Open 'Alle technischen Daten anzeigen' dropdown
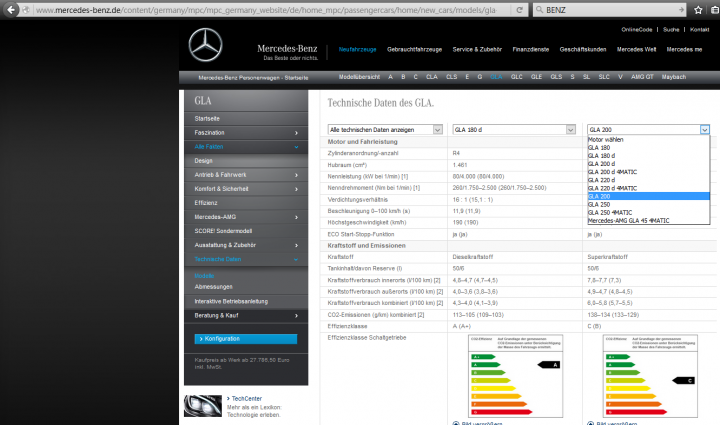720x425 pixels. pyautogui.click(x=385, y=130)
